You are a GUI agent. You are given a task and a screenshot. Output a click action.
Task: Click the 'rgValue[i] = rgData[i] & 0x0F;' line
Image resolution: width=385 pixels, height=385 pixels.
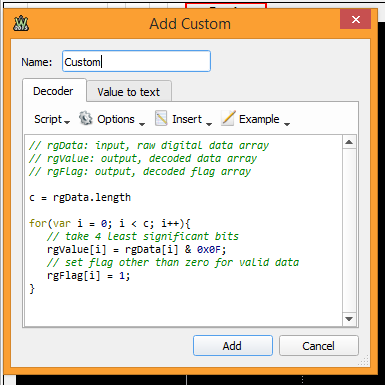[136, 249]
